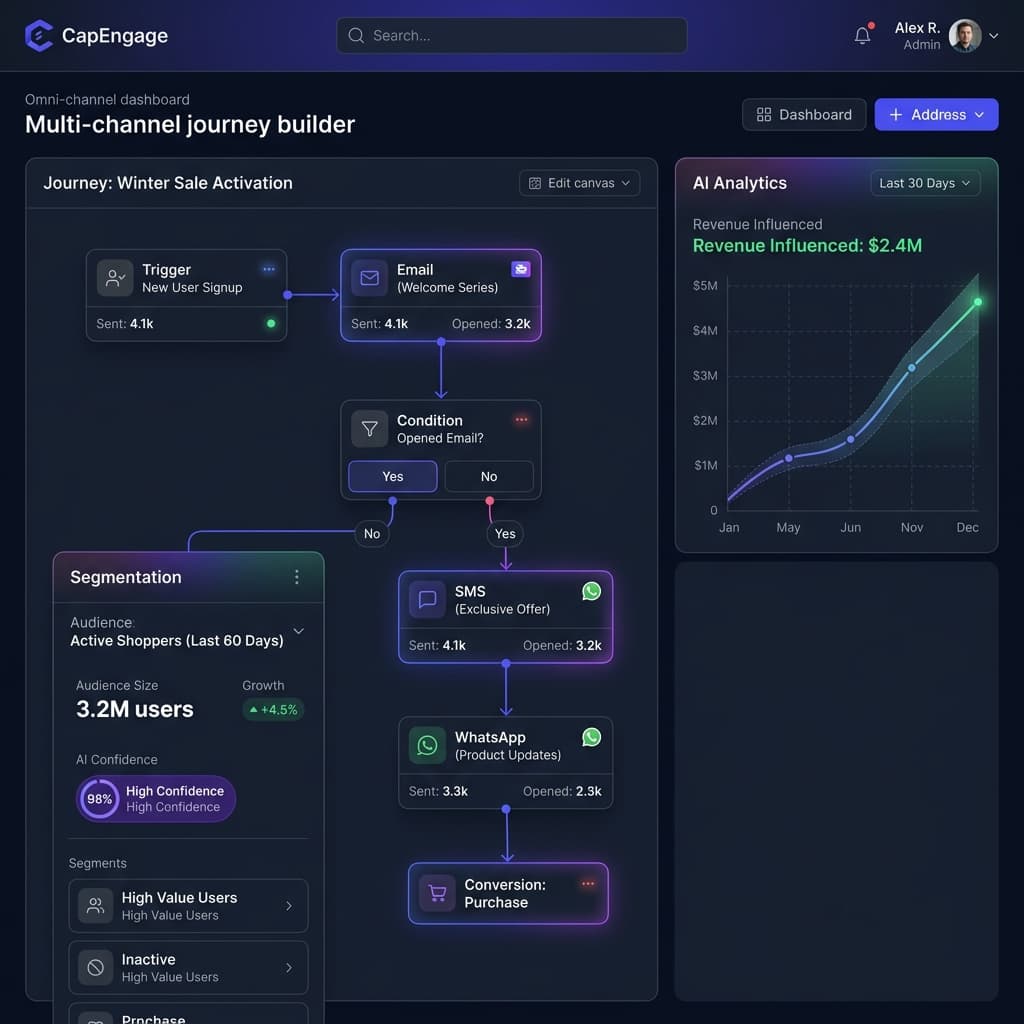This screenshot has width=1024, height=1024.
Task: Click WhatsApp badge on SMS node
Action: 592,591
